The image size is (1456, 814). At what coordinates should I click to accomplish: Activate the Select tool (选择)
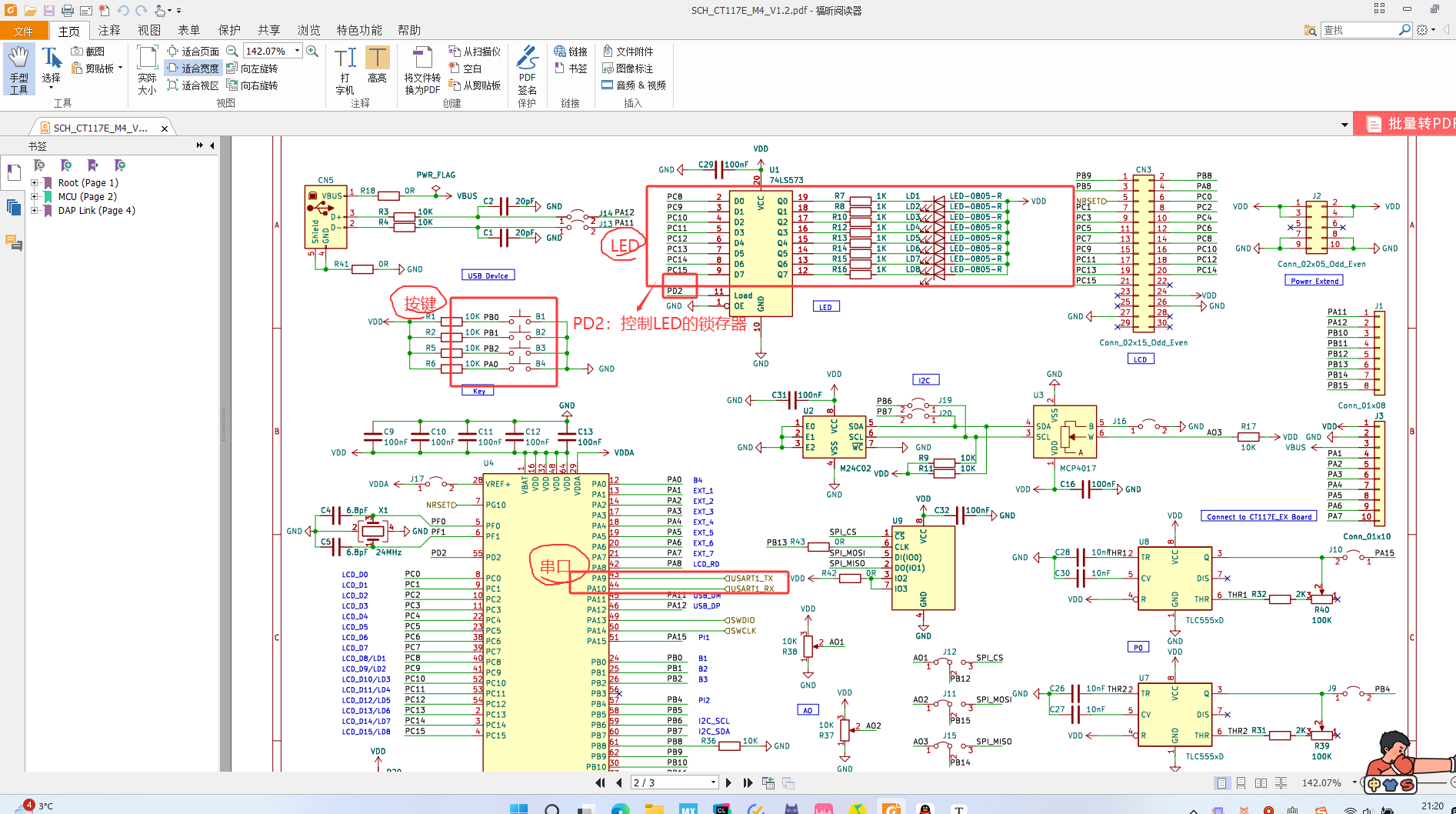point(52,67)
